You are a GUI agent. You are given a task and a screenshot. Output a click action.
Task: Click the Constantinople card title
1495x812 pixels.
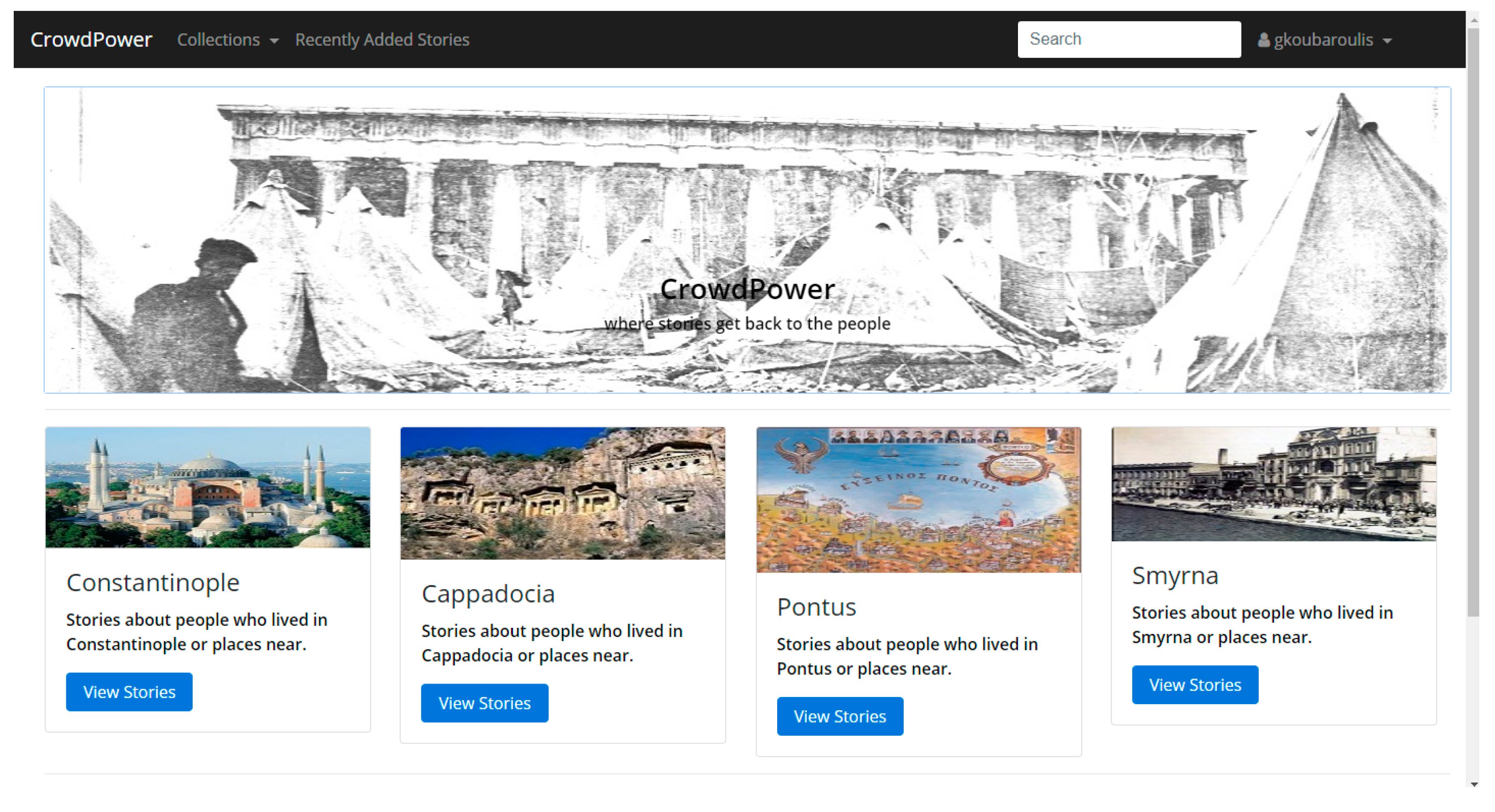[x=153, y=582]
